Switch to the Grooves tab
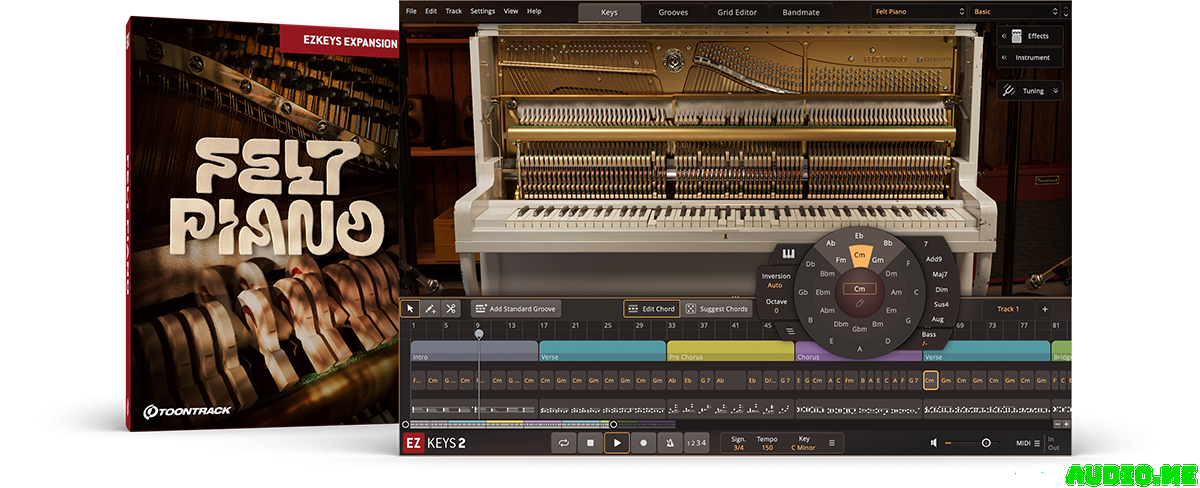1200x488 pixels. [672, 12]
